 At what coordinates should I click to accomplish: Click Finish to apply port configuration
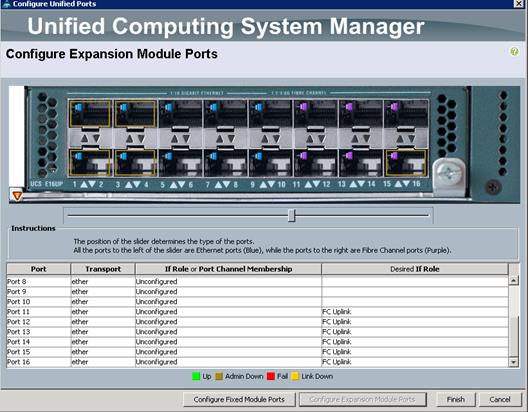coord(456,400)
